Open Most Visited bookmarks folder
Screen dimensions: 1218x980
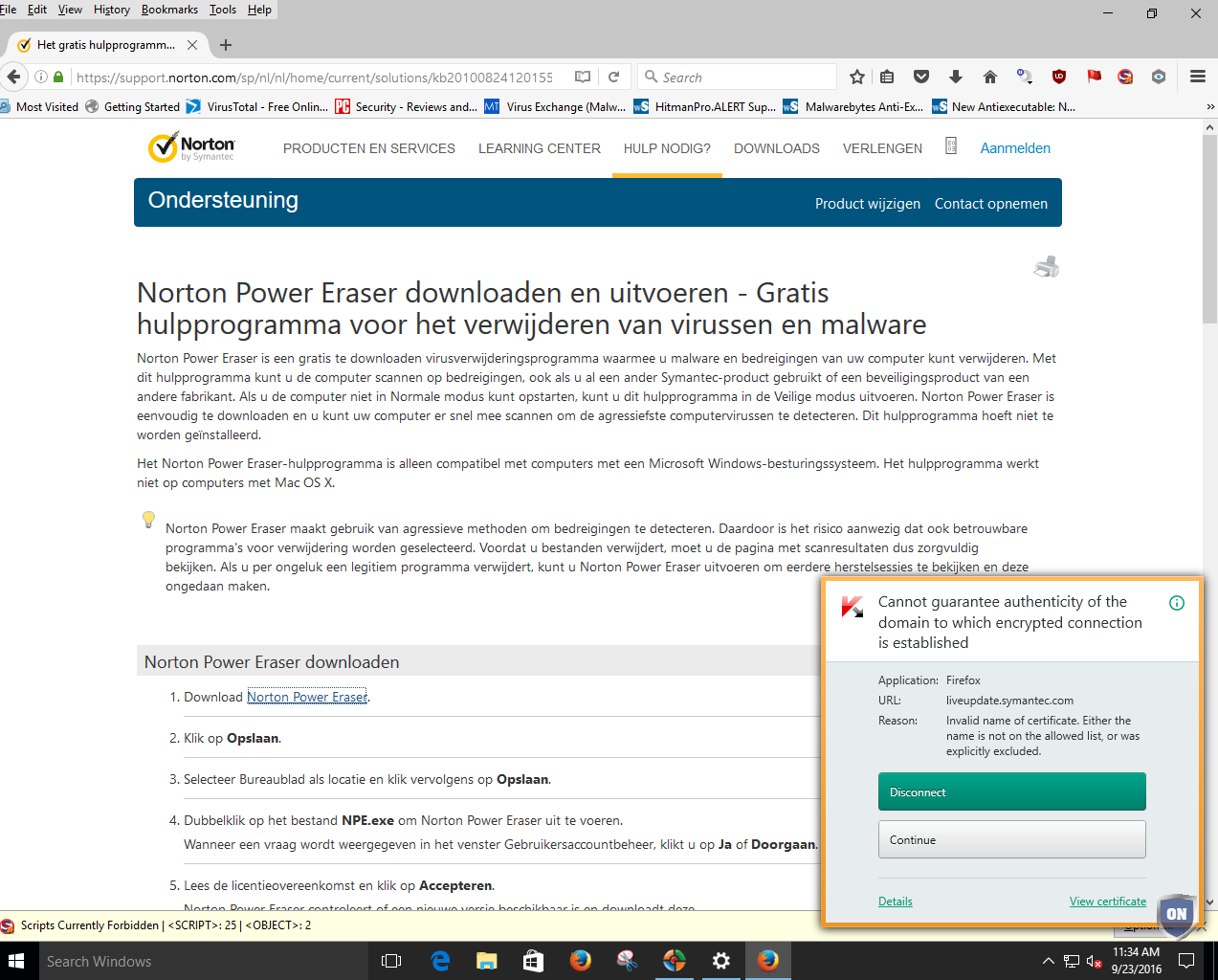point(40,106)
